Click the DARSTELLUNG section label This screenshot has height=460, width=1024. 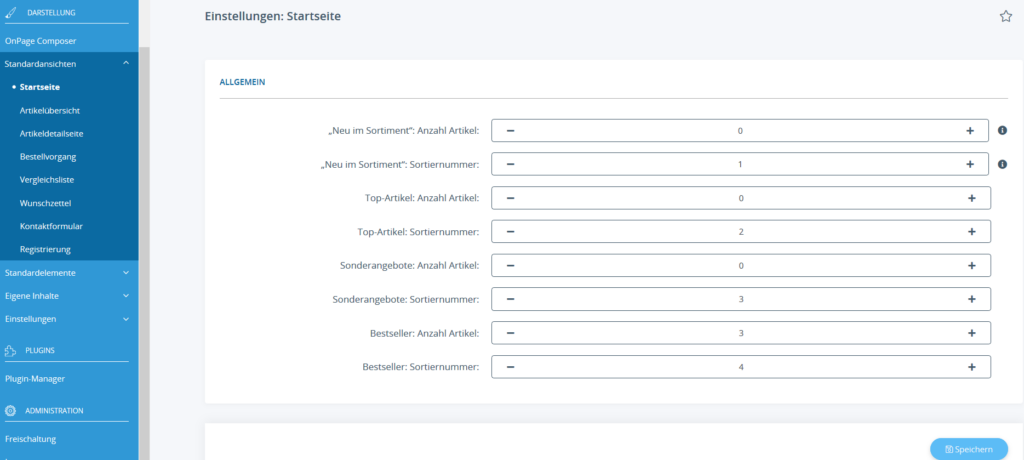click(52, 12)
